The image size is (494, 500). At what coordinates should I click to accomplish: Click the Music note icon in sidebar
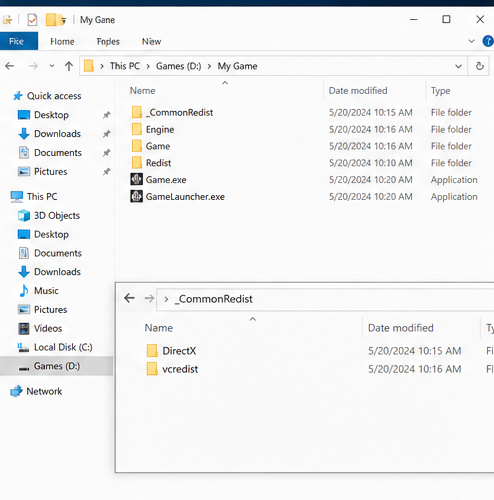pyautogui.click(x=24, y=291)
